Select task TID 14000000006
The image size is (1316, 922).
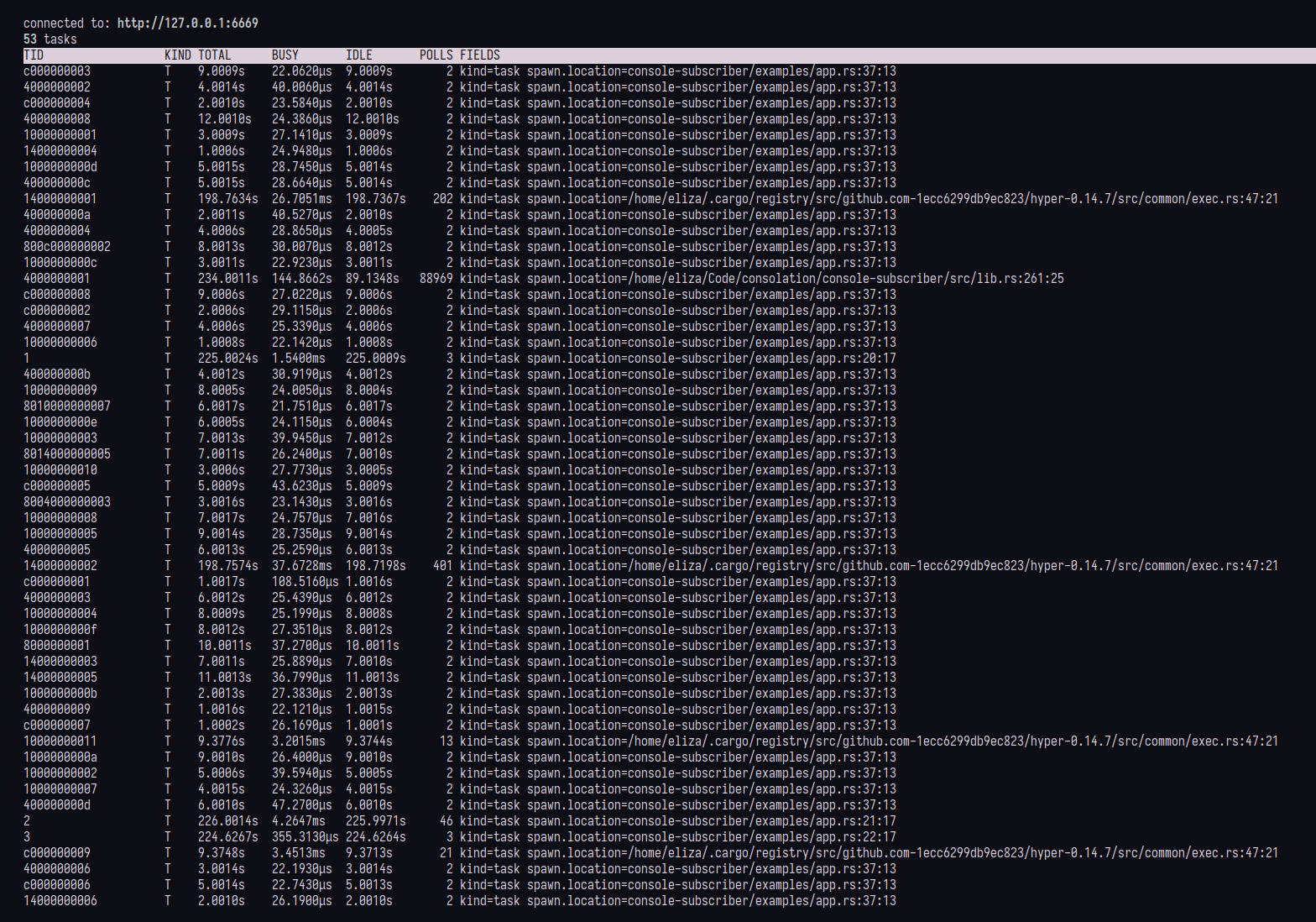60,901
